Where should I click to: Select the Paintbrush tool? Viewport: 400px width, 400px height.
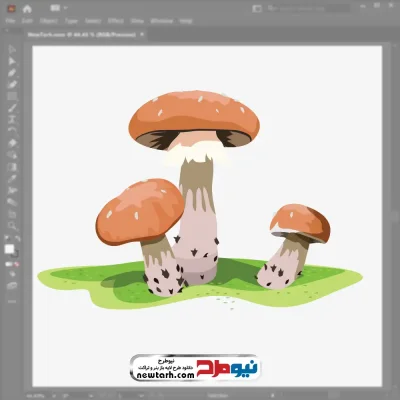coord(12,108)
